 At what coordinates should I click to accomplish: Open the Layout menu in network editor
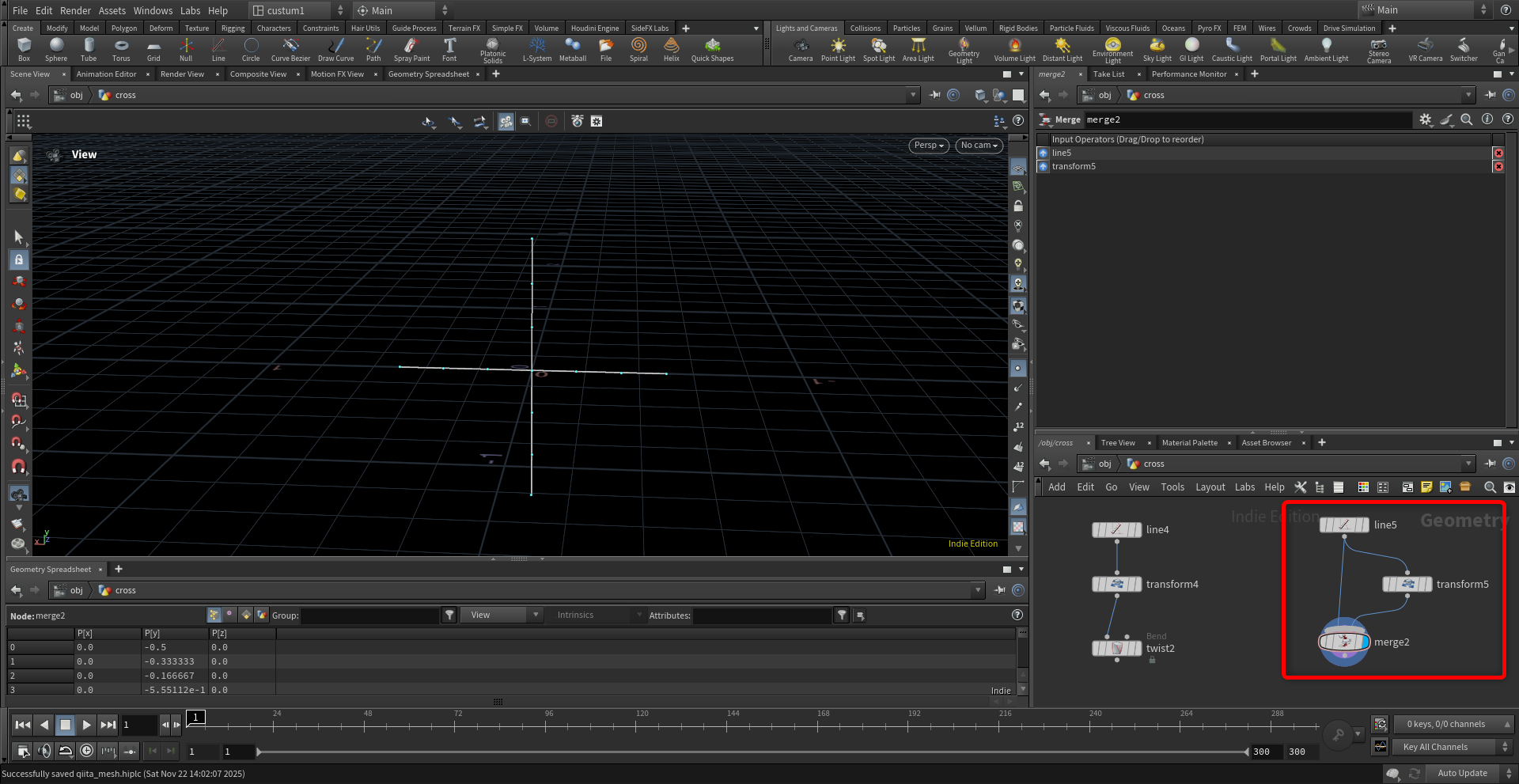(x=1210, y=487)
